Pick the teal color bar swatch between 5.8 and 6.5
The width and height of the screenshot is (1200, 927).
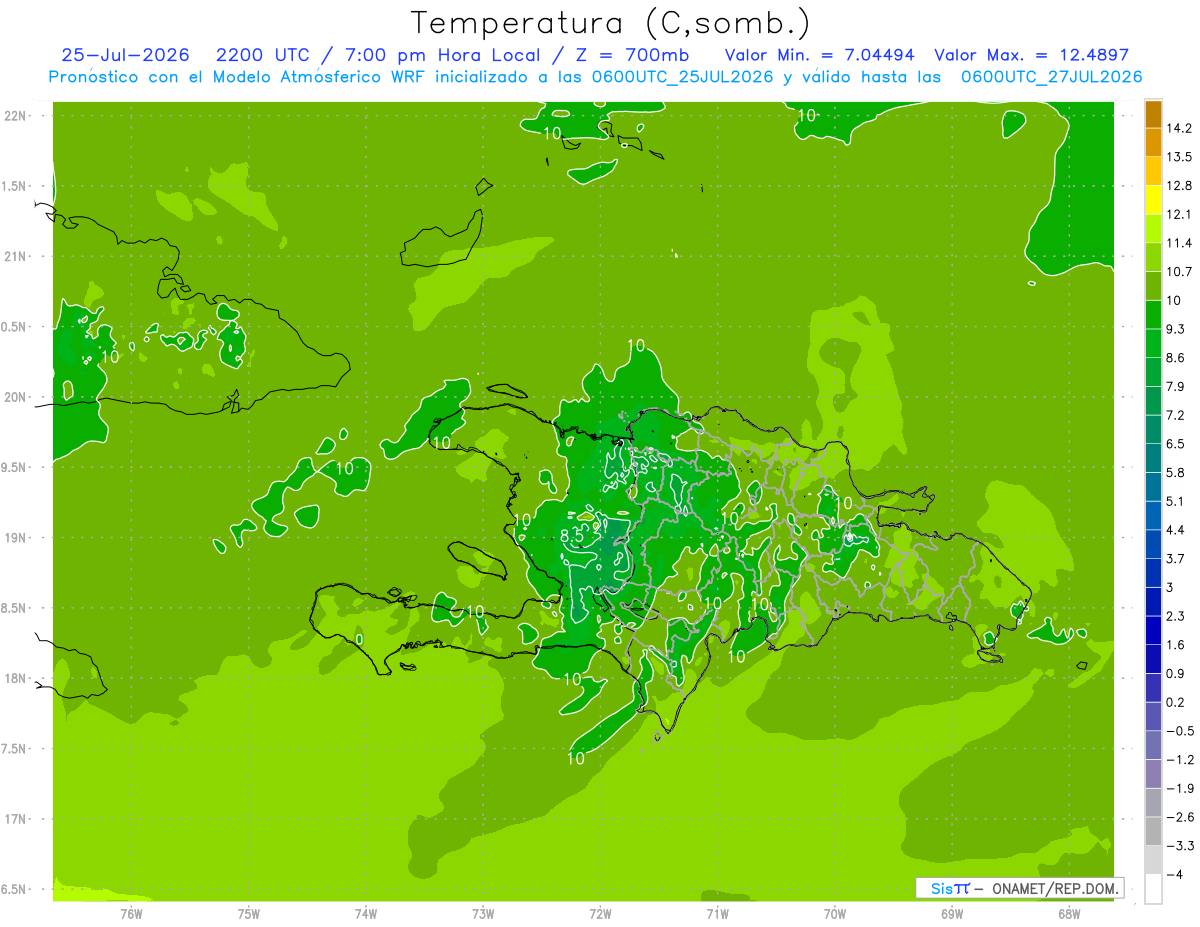(1153, 458)
